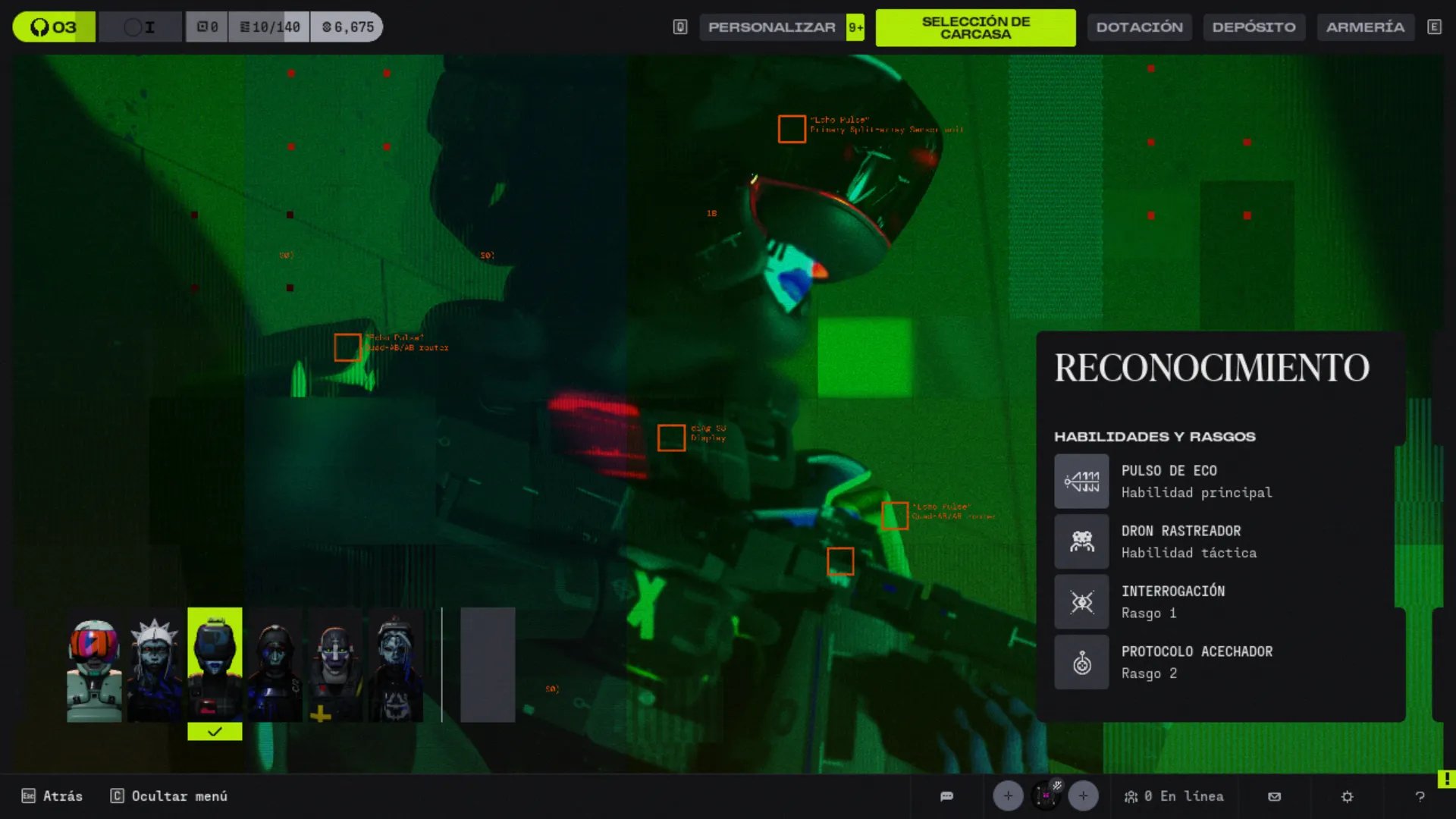1456x819 pixels.
Task: Click the player avatar in party bar
Action: 1046,796
